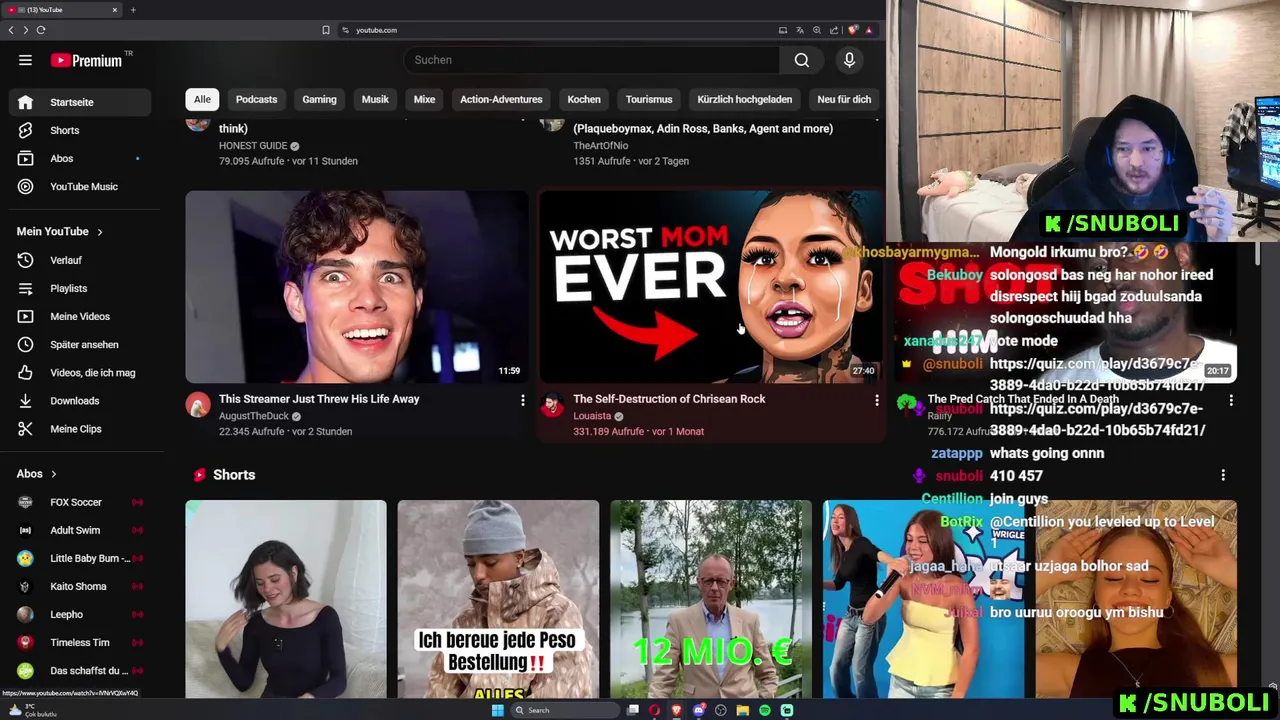1280x720 pixels.
Task: Bookmark the page with the bookmark icon
Action: click(x=325, y=30)
